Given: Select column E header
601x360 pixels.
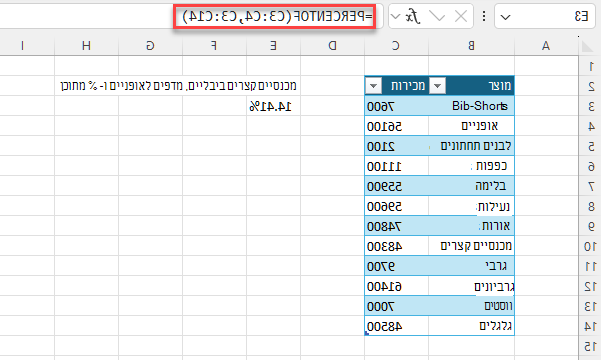Looking at the screenshot, I should 273,46.
